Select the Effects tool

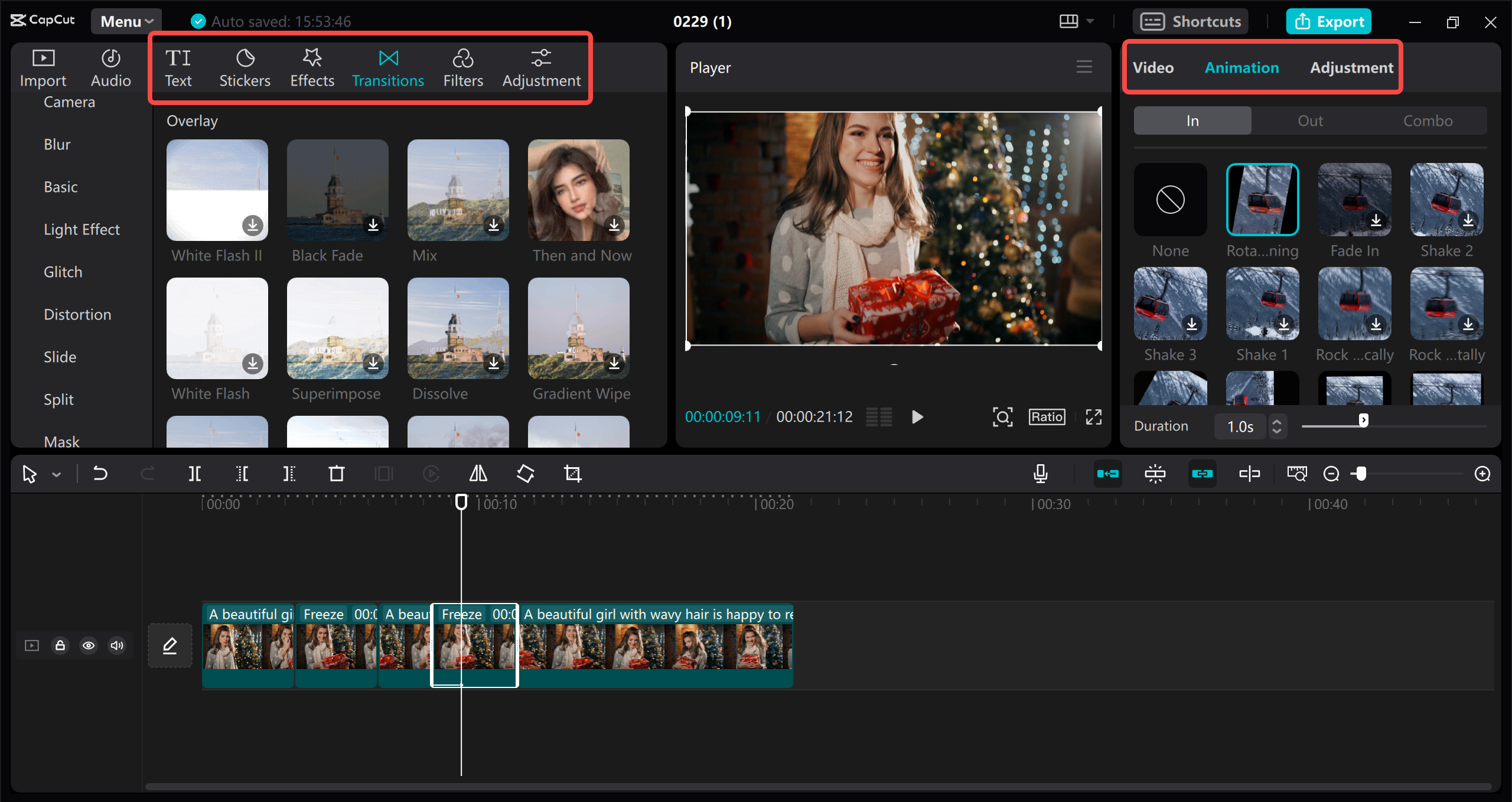click(x=312, y=66)
